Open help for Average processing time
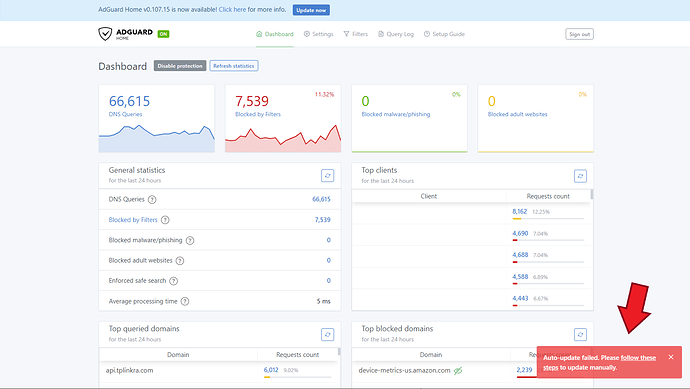Viewport: 690px width, 389px height. 185,301
